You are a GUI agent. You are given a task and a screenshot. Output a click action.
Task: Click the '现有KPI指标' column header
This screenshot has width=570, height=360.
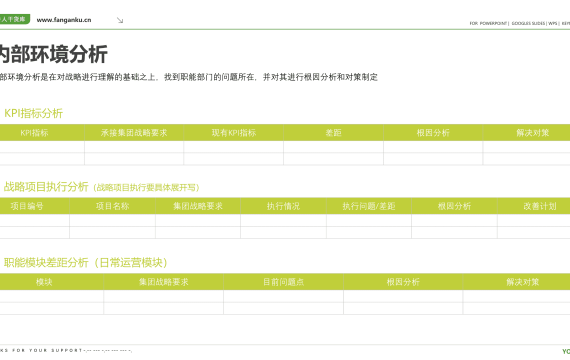click(x=234, y=133)
